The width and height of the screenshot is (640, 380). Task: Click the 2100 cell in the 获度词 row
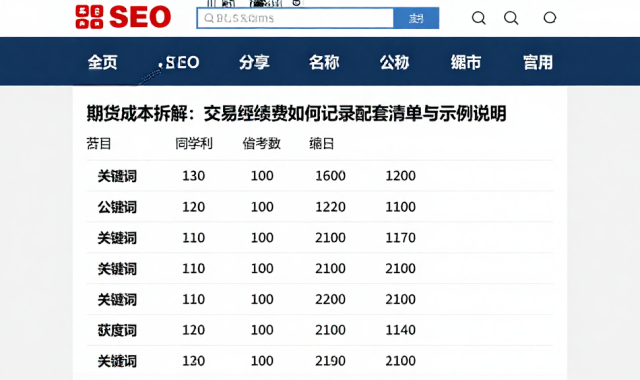[x=330, y=330]
